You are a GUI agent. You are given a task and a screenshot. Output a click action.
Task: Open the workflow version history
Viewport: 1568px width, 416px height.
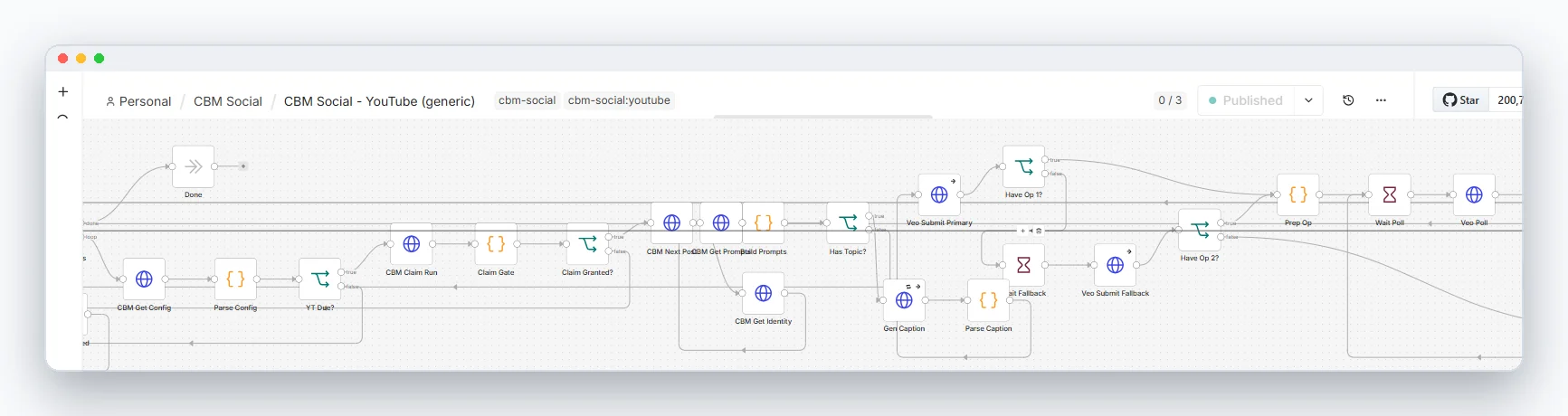(x=1348, y=100)
